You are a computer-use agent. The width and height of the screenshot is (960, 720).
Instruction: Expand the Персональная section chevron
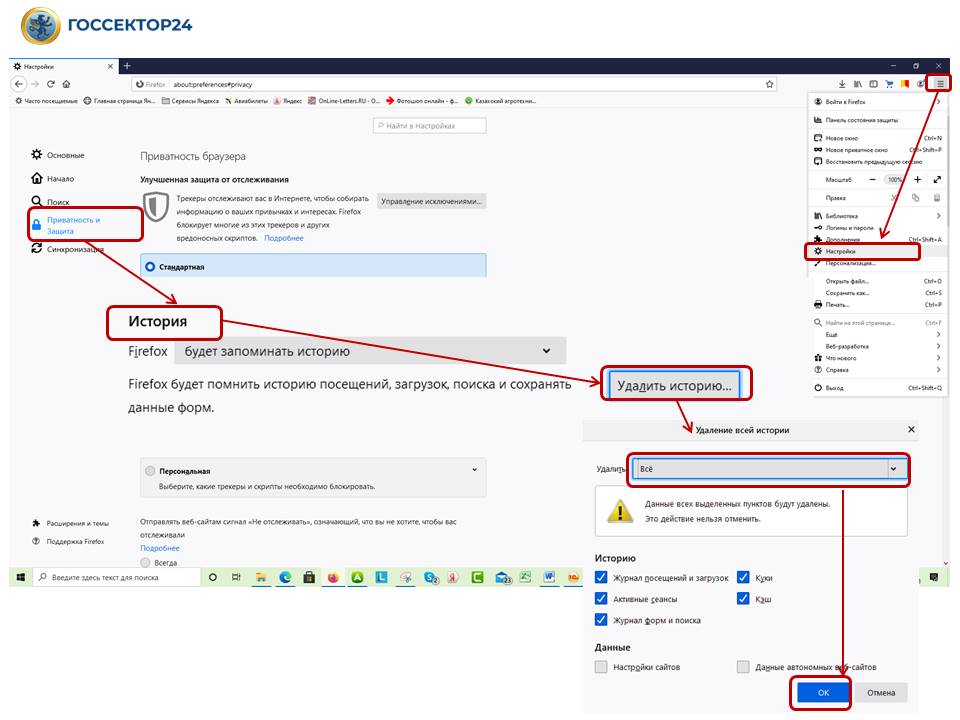pos(474,470)
